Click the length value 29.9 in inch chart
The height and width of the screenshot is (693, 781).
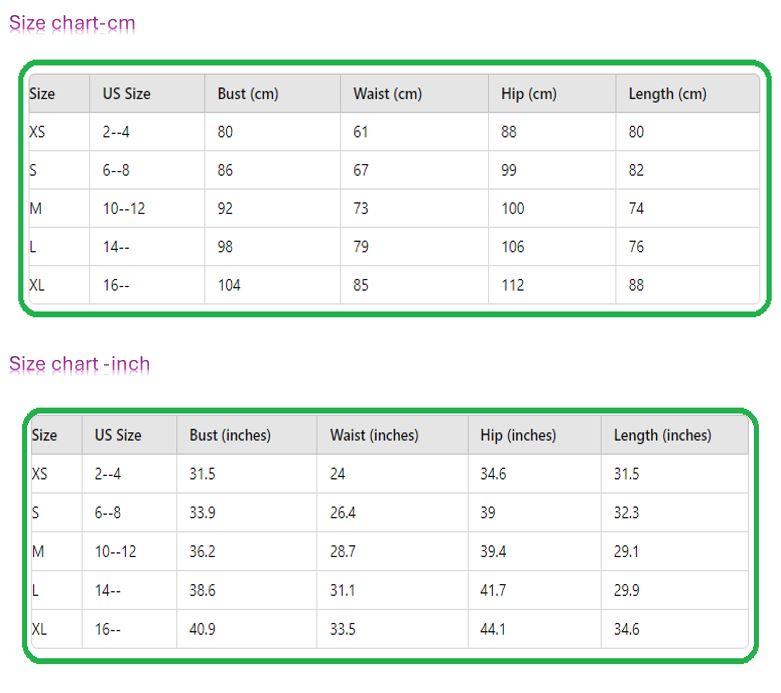point(627,590)
